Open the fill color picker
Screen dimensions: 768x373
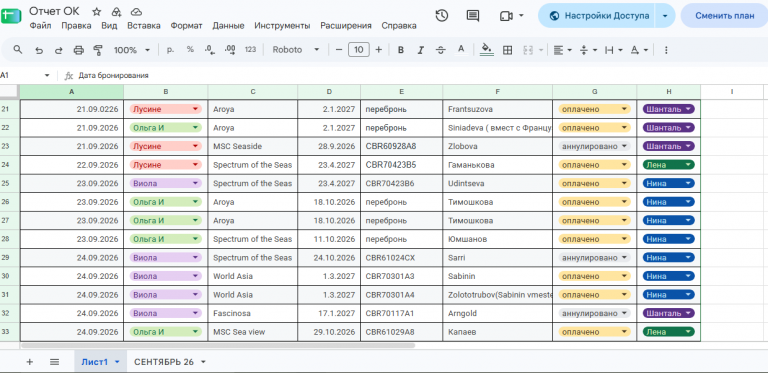[486, 50]
